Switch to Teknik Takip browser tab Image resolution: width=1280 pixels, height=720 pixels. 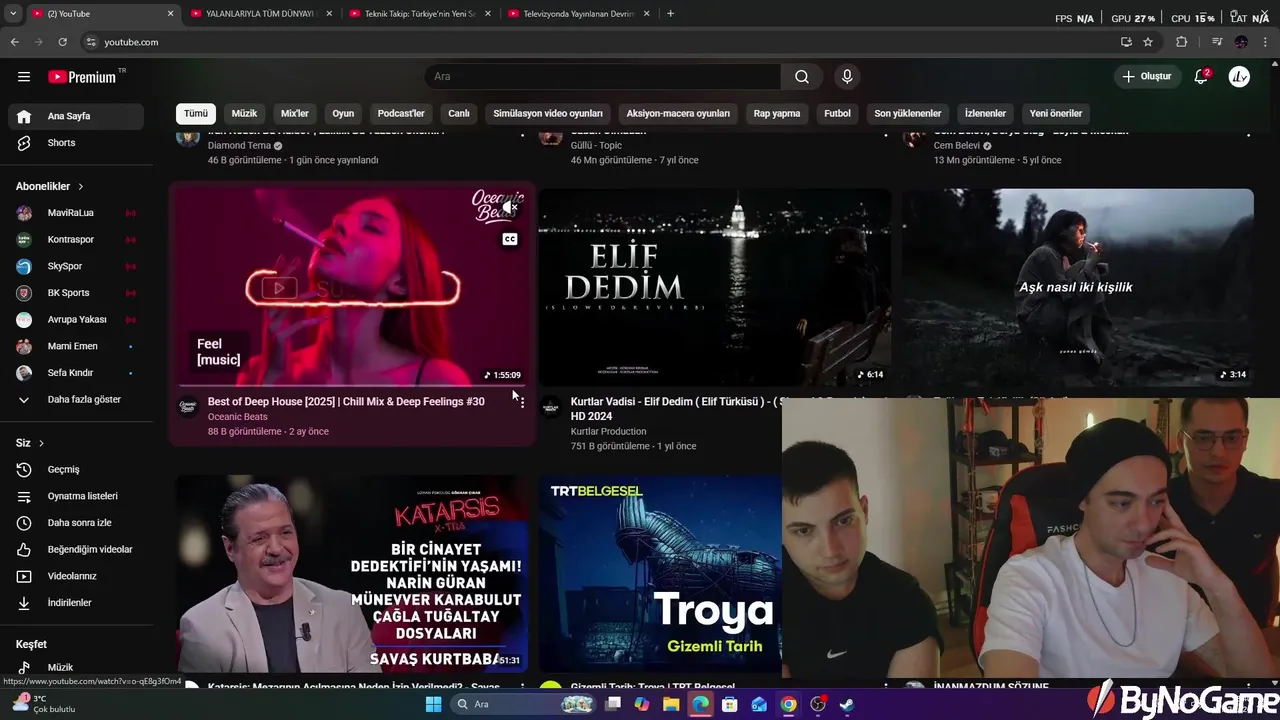(418, 14)
